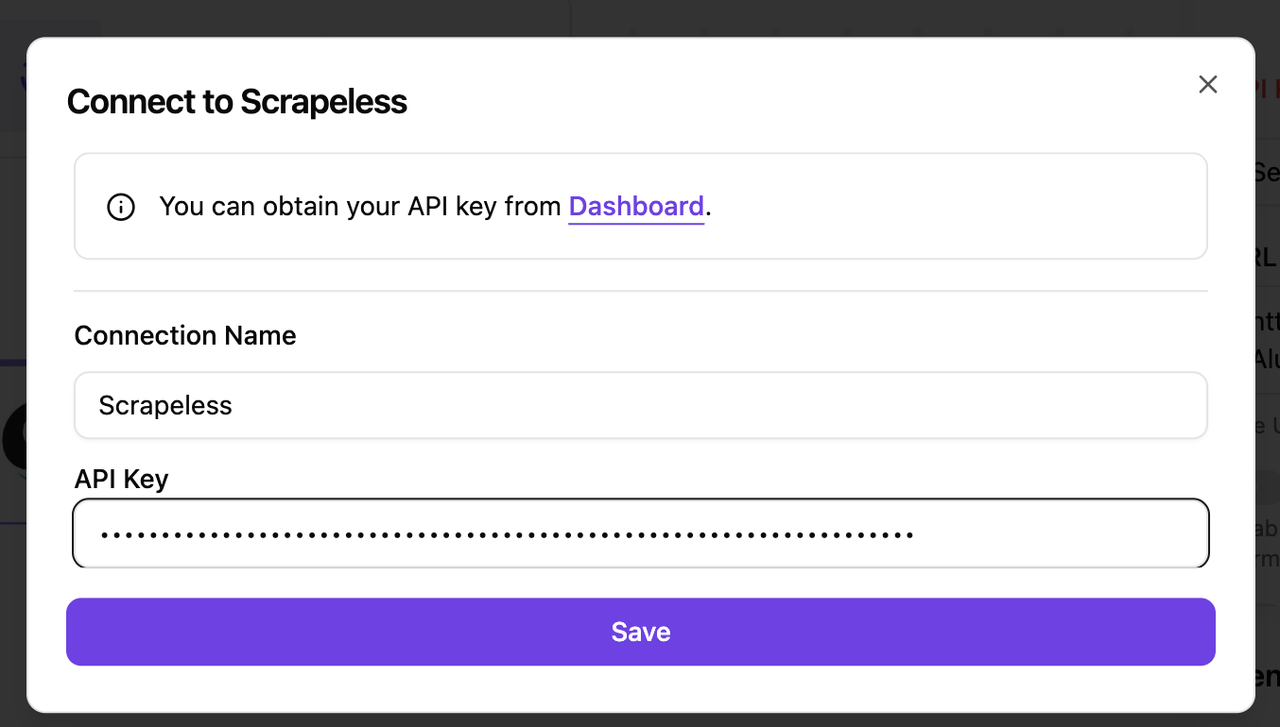Click the info circle icon
Viewport: 1280px width, 727px height.
121,207
